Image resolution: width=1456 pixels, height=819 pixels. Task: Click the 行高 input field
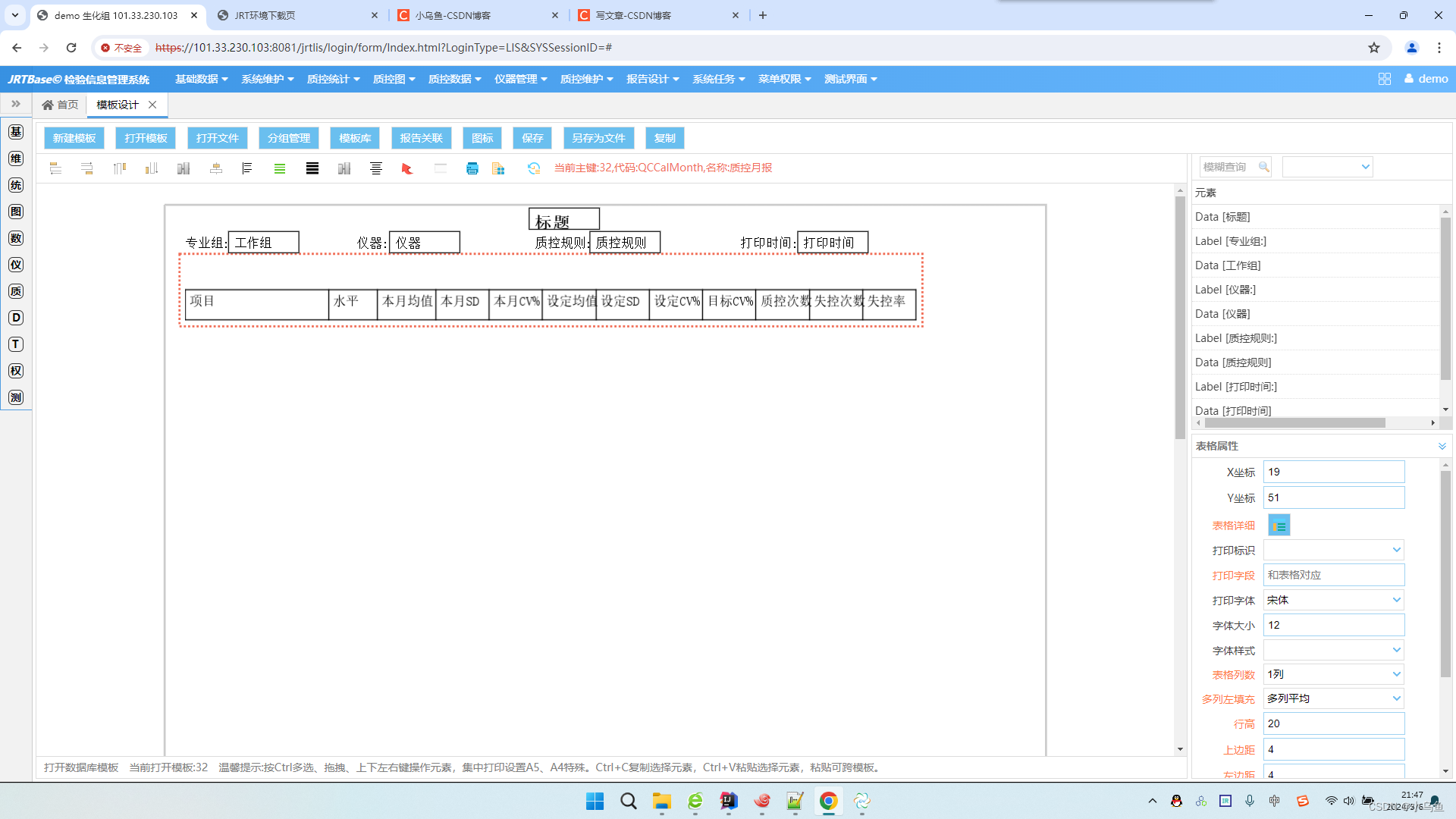(1334, 723)
